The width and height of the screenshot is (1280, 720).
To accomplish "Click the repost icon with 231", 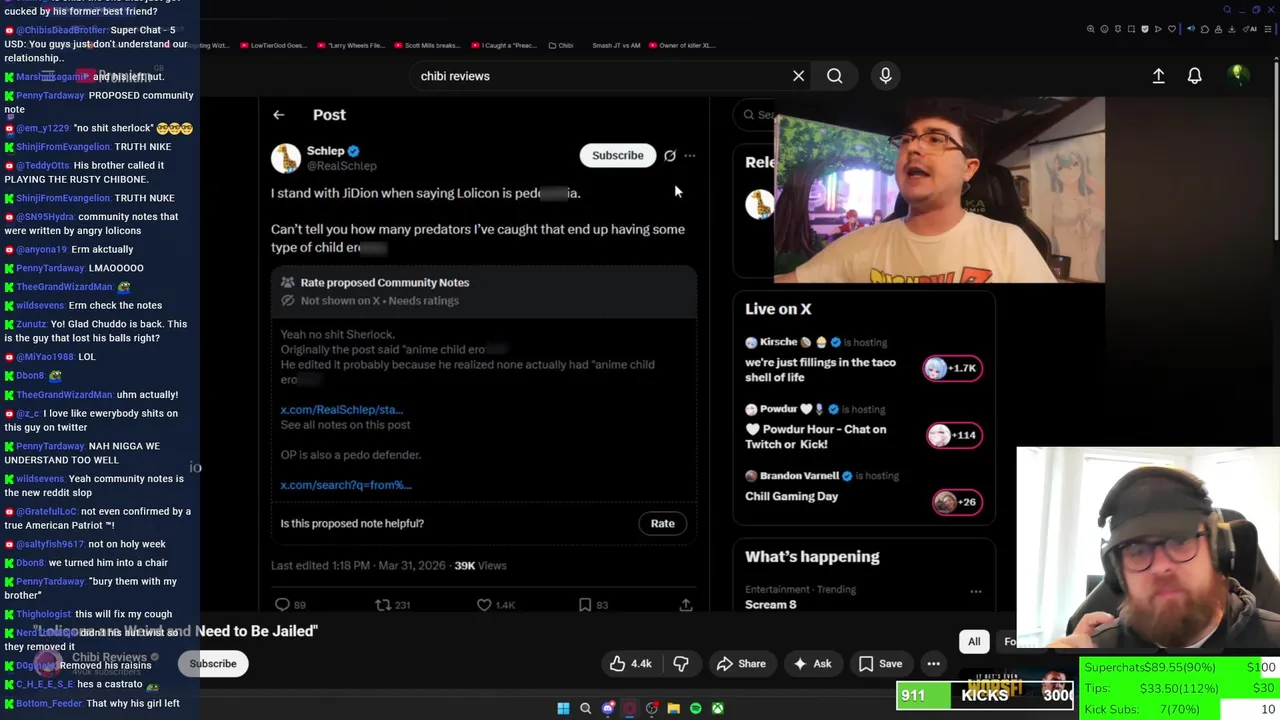I will (382, 605).
